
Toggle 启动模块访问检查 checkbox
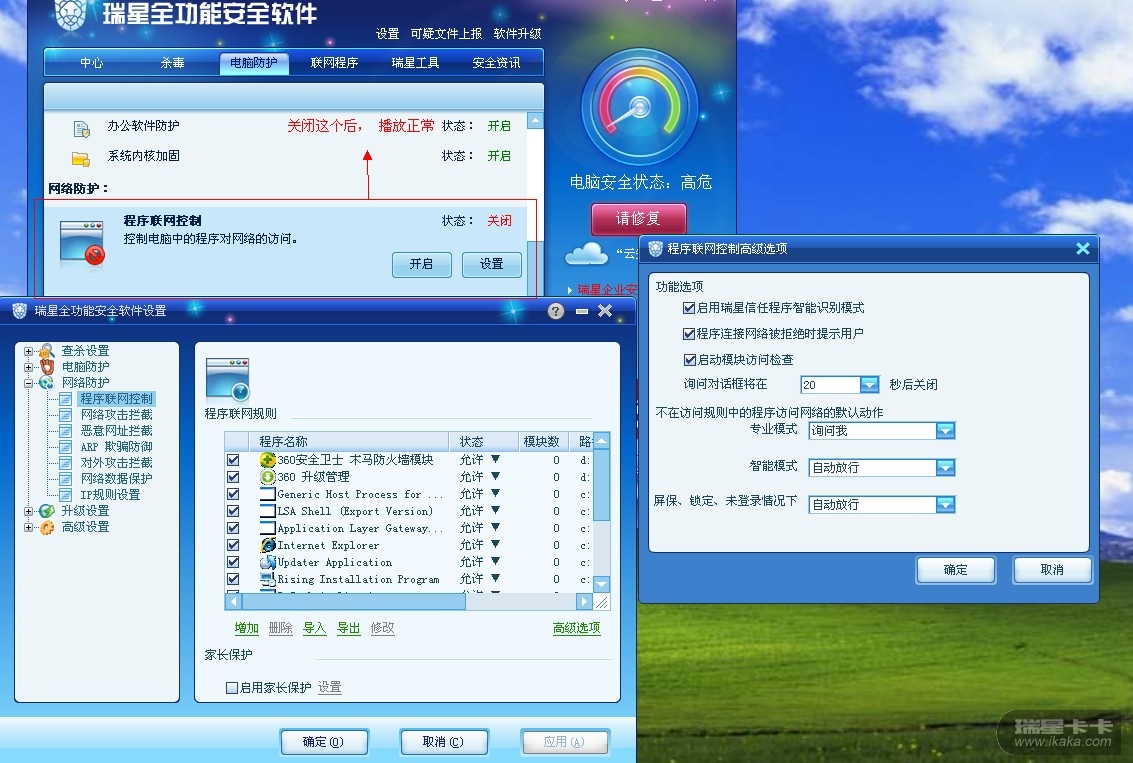689,360
